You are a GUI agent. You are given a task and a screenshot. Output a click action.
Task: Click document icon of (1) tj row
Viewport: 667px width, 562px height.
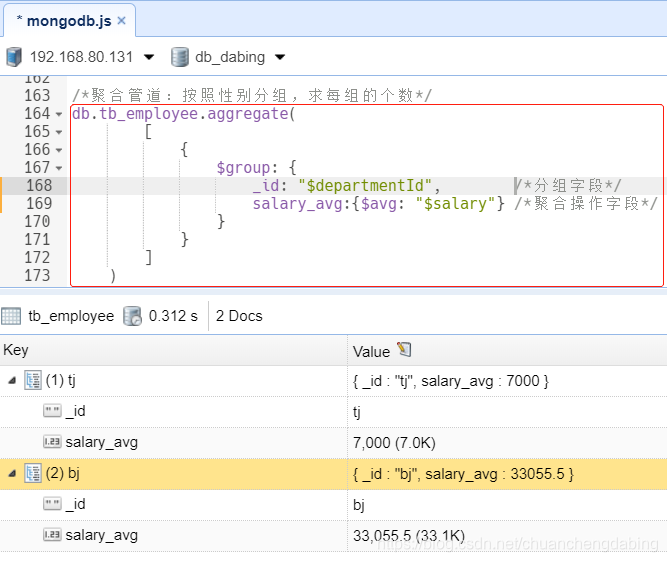click(x=33, y=380)
